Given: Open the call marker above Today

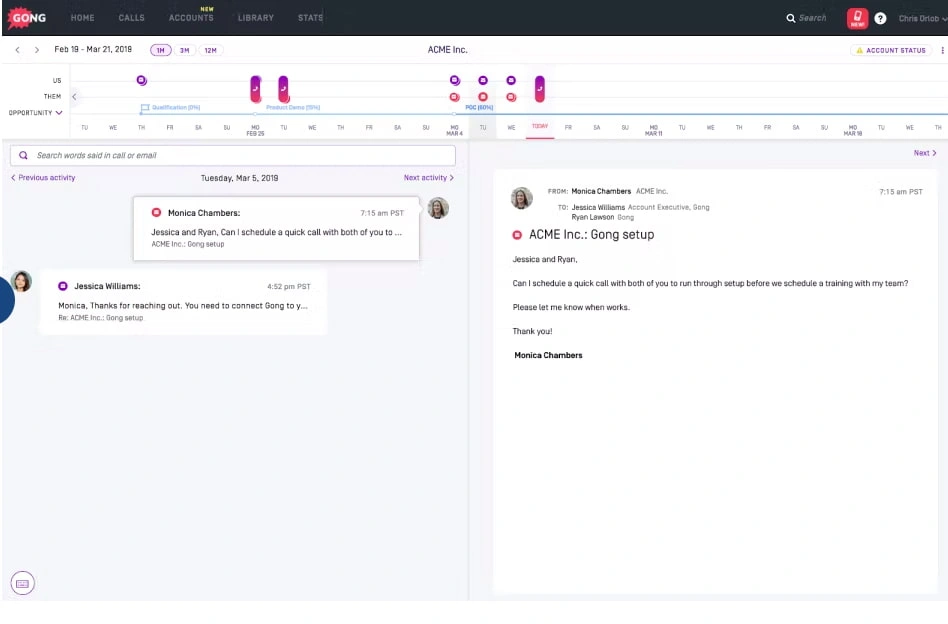Looking at the screenshot, I should point(539,89).
